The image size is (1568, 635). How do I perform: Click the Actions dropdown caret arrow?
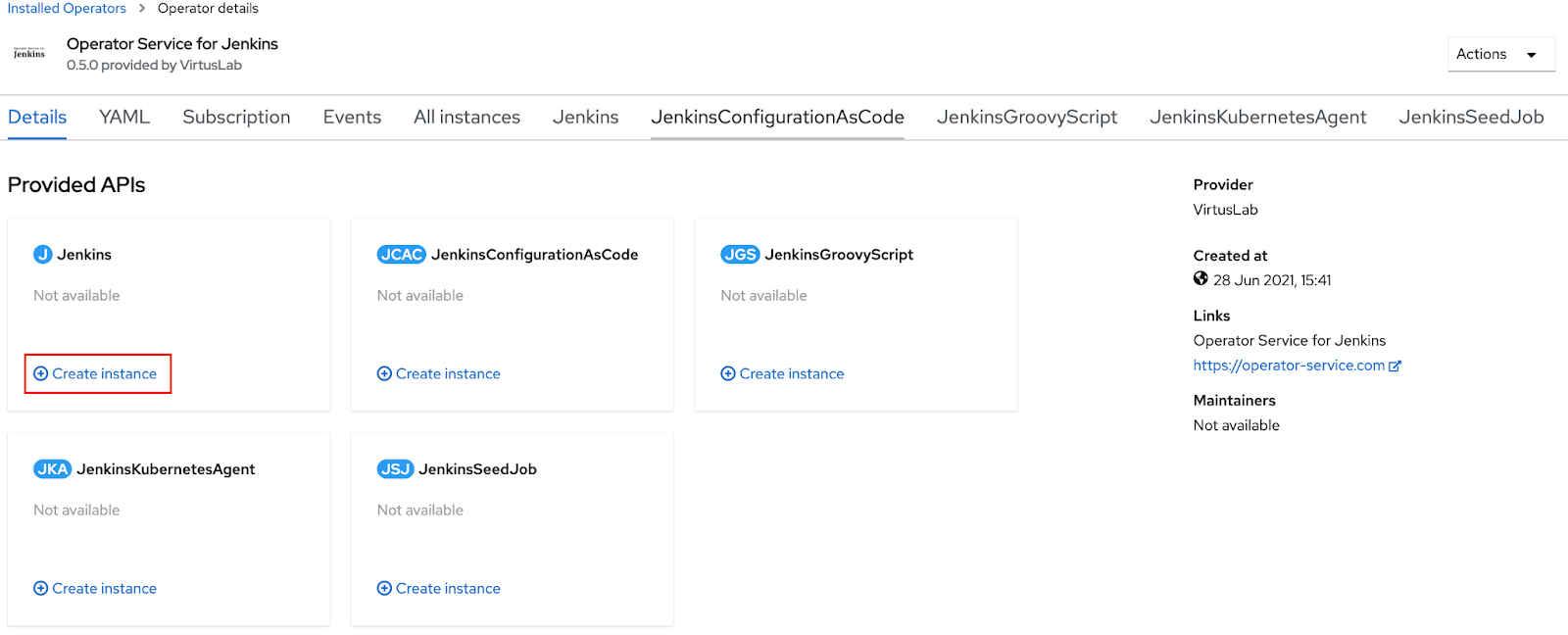coord(1532,55)
